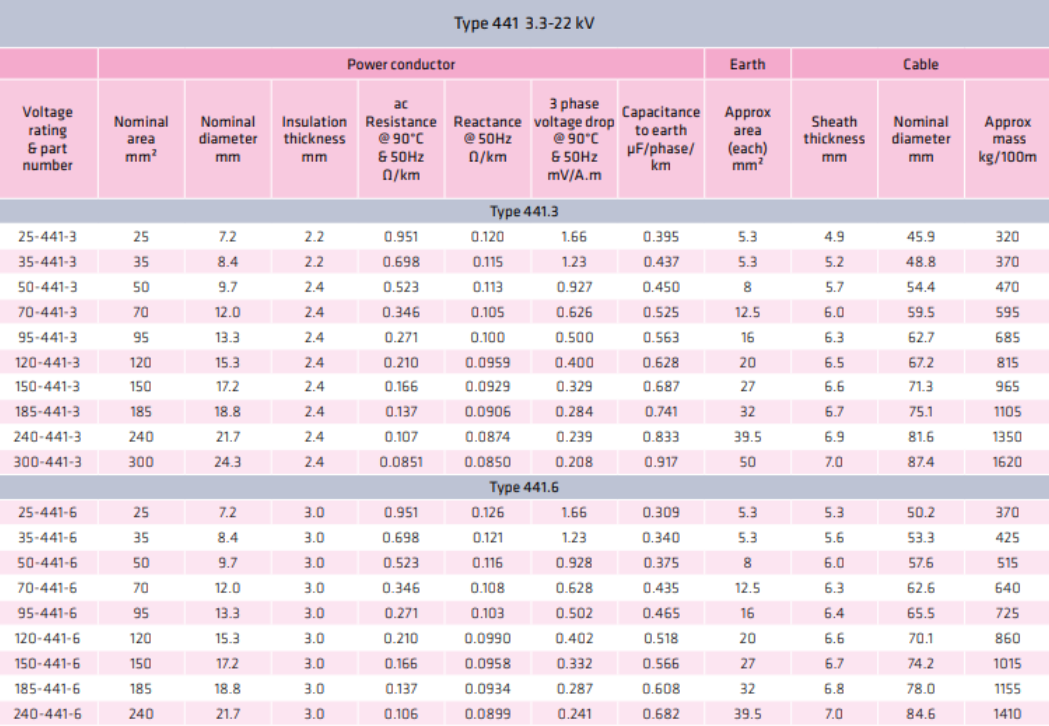
Task: Select capacitance value '0.833'
Action: pyautogui.click(x=660, y=437)
